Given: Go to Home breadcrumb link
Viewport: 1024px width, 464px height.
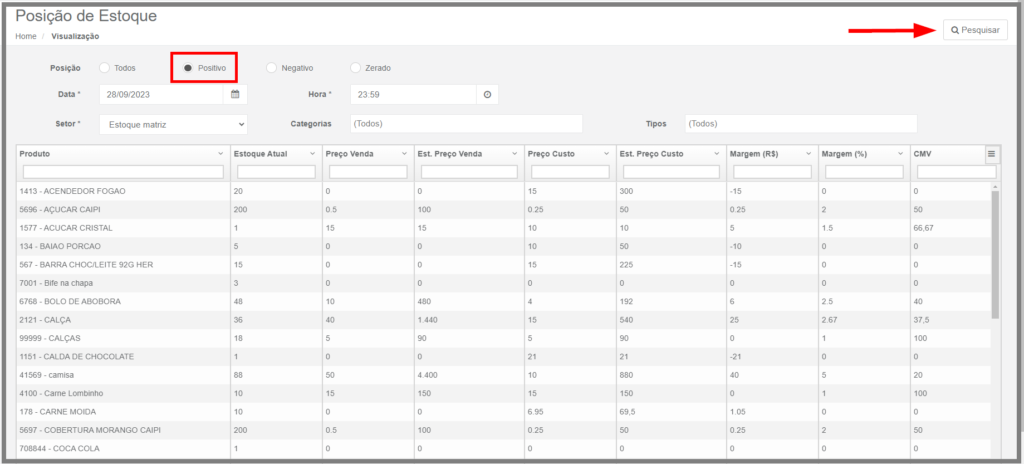Looking at the screenshot, I should point(25,37).
